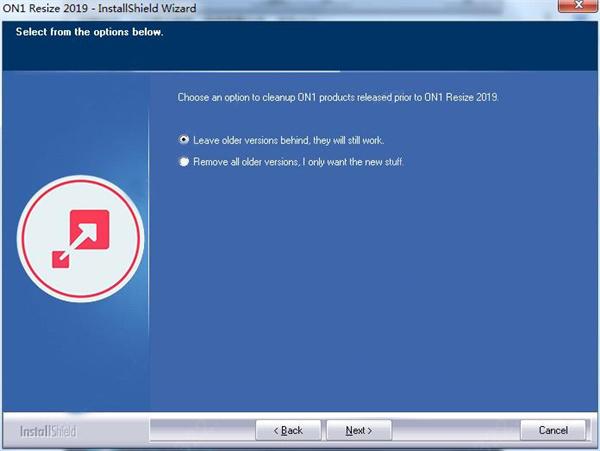Click the ON1 Resize logo icon
This screenshot has height=451, width=600.
82,241
